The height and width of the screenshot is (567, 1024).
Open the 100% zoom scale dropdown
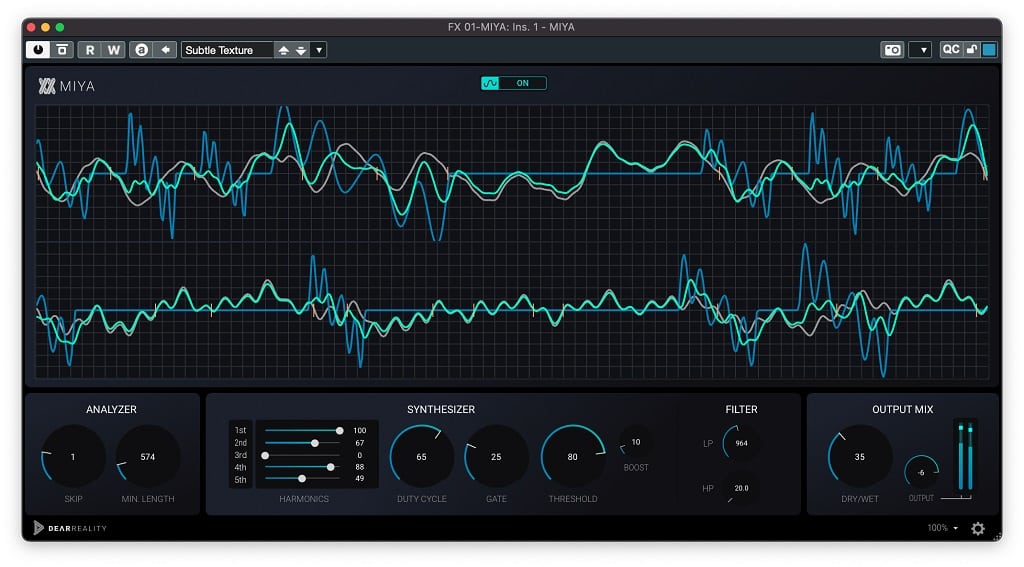[x=942, y=528]
